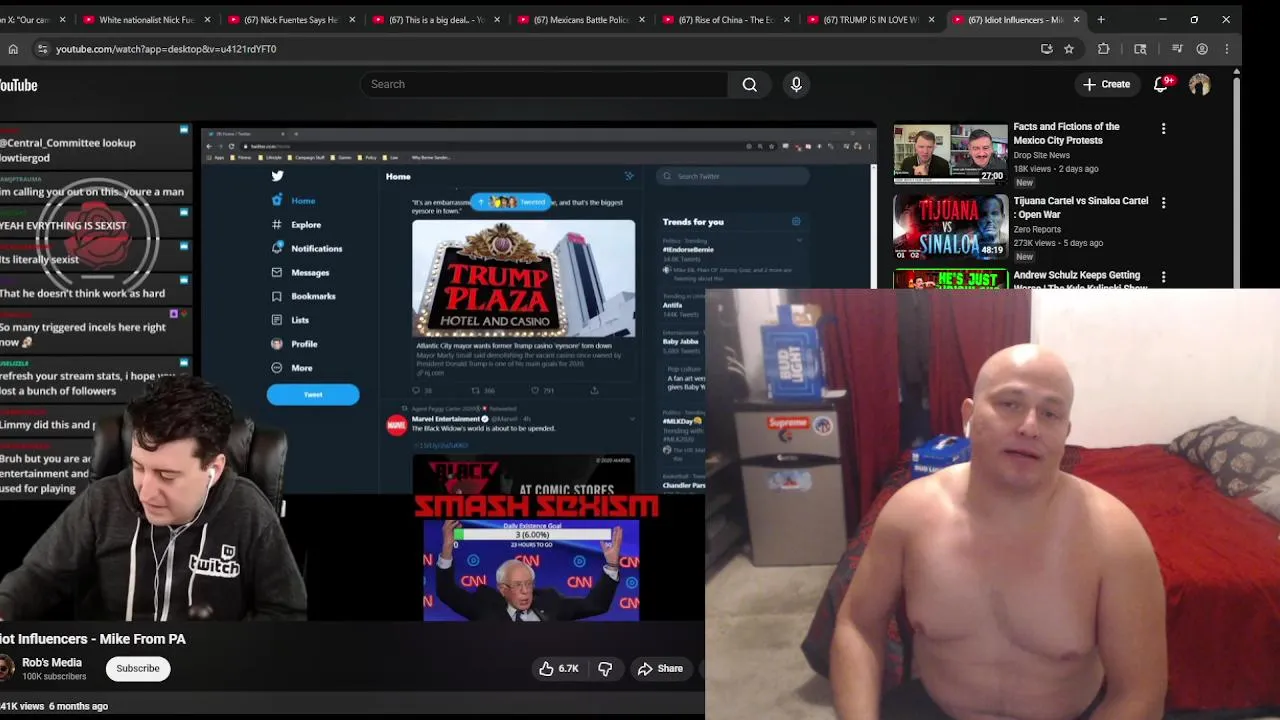Click the Zero Reports channel name

click(1037, 230)
